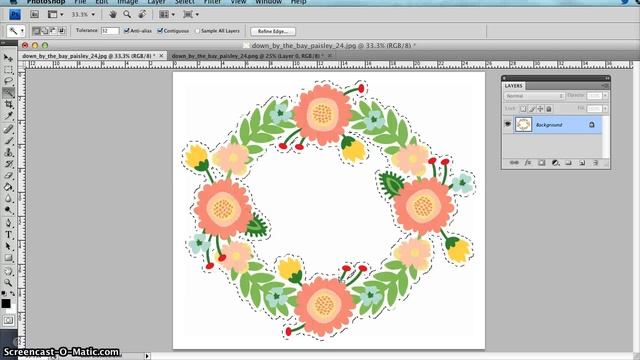Add a layer mask
The height and width of the screenshot is (360, 640).
coord(542,163)
